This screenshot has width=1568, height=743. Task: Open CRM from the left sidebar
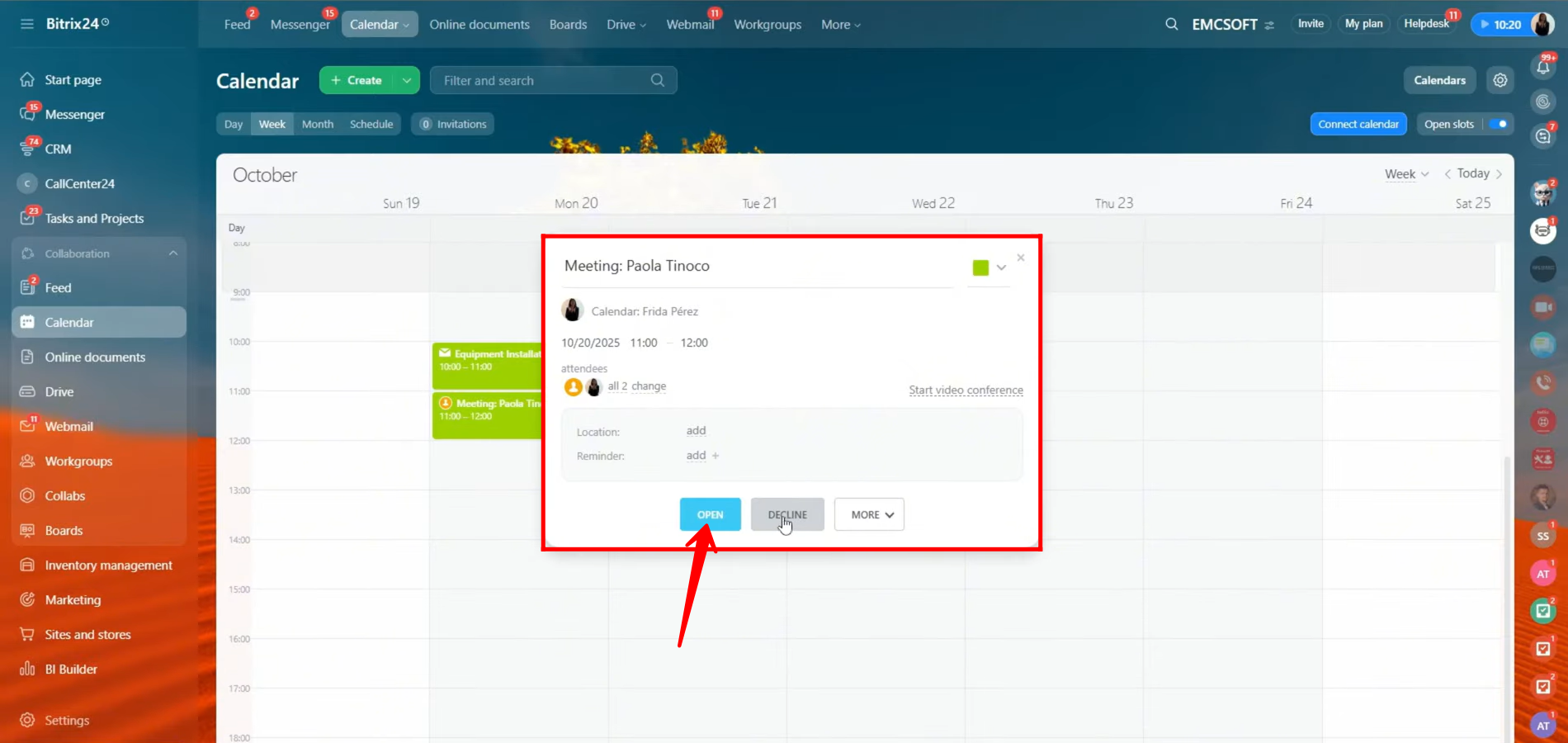coord(58,149)
